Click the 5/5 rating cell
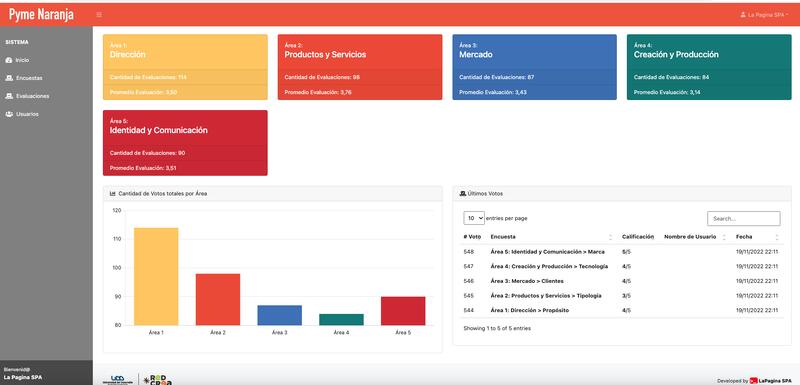This screenshot has width=800, height=385. point(626,252)
